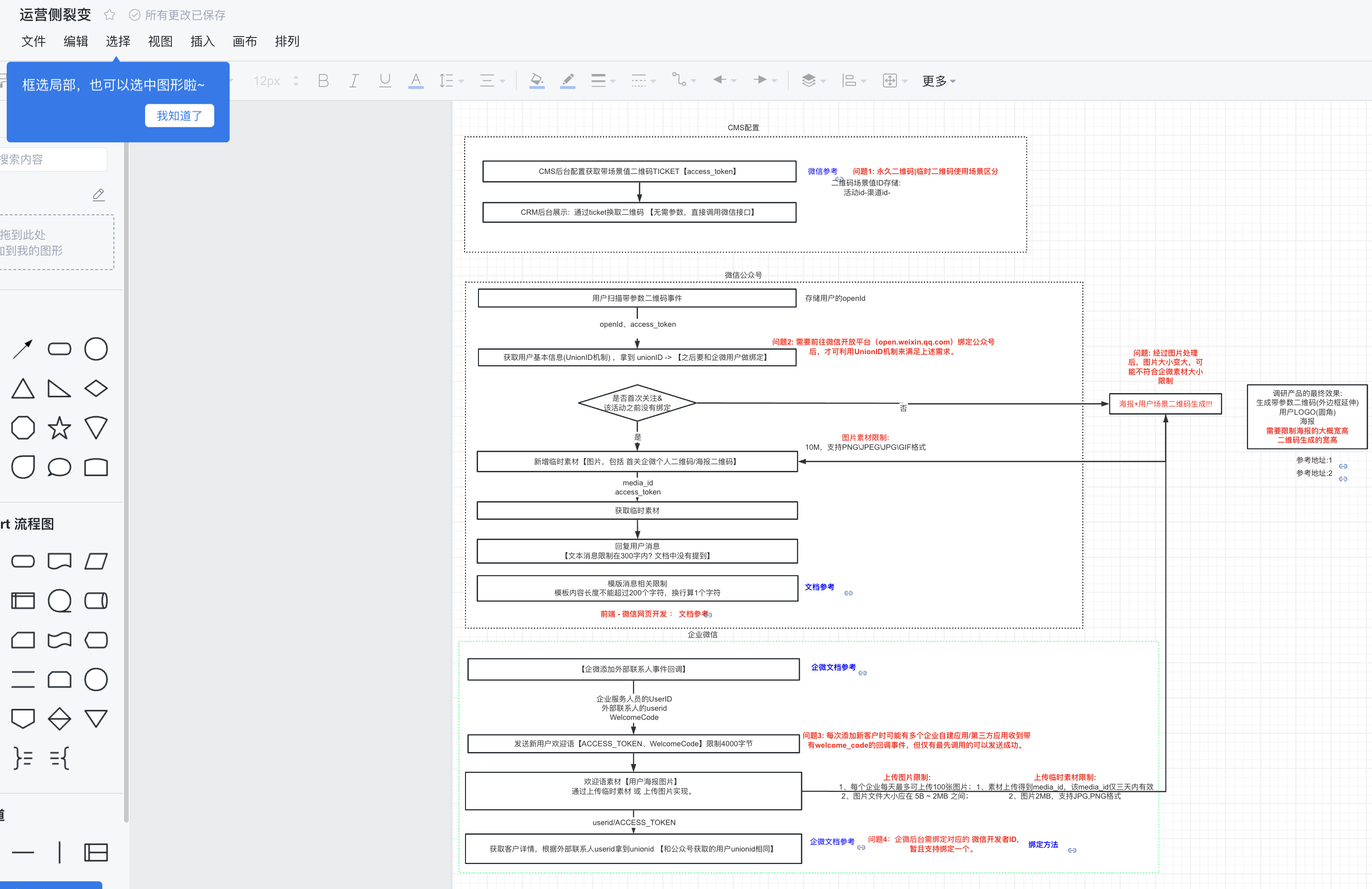Select the left brace annotation shape
Screen dimensions: 1372x889
coord(60,758)
